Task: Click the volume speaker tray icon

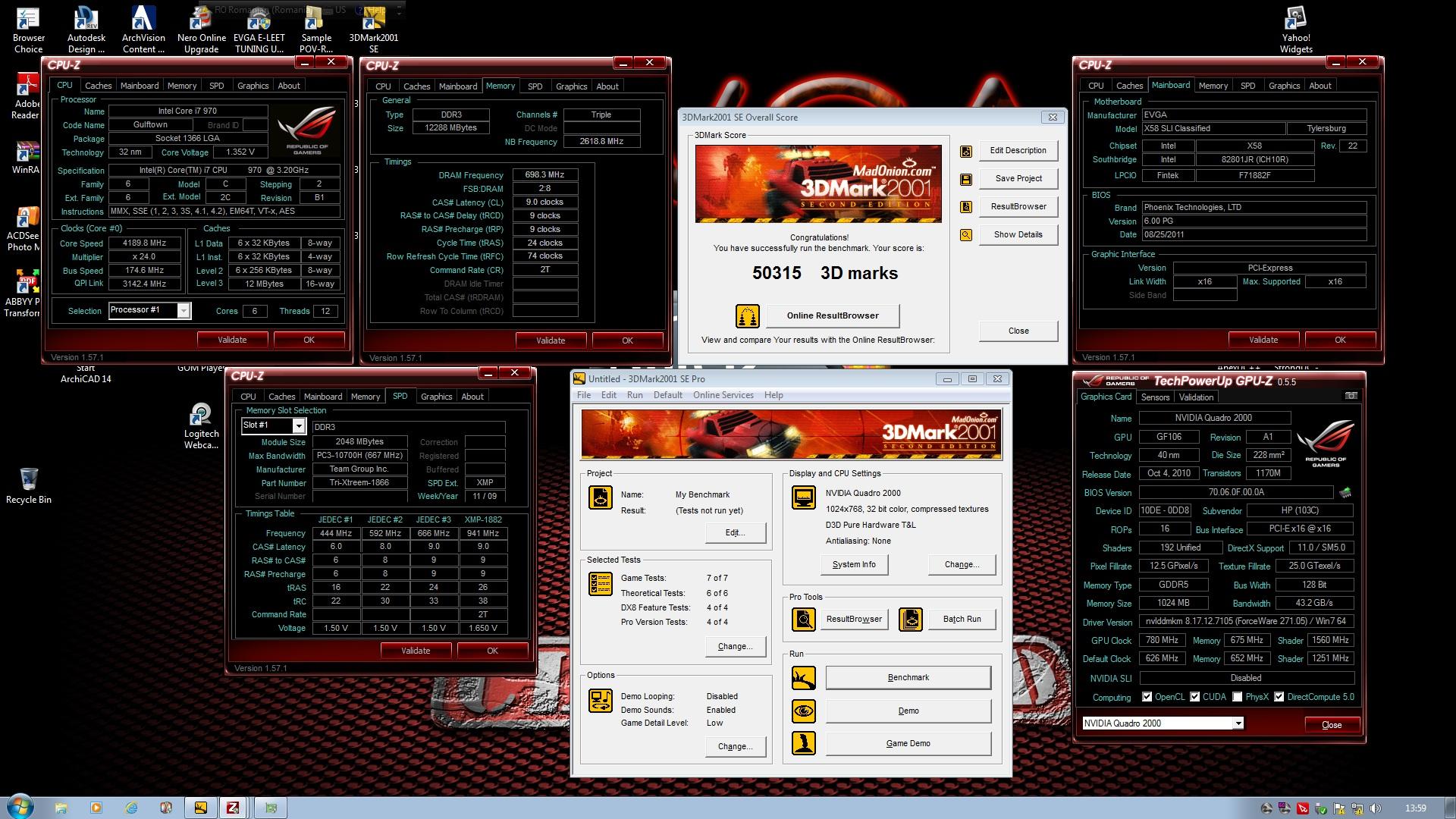Action: coord(1376,808)
